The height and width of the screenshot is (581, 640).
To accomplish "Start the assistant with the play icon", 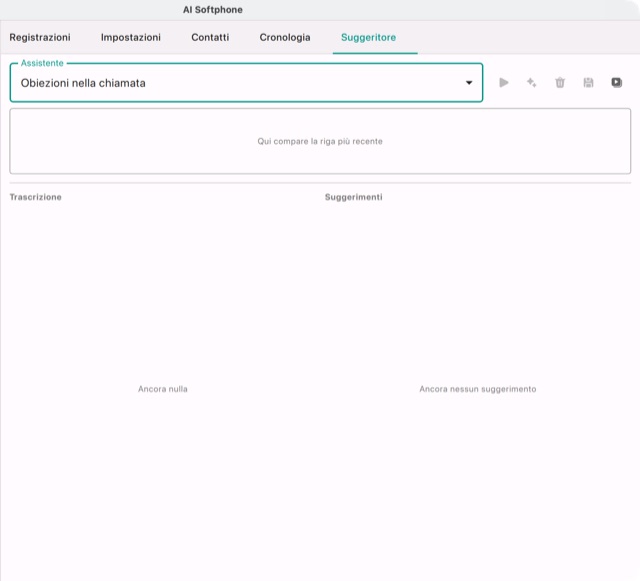I will tap(504, 83).
